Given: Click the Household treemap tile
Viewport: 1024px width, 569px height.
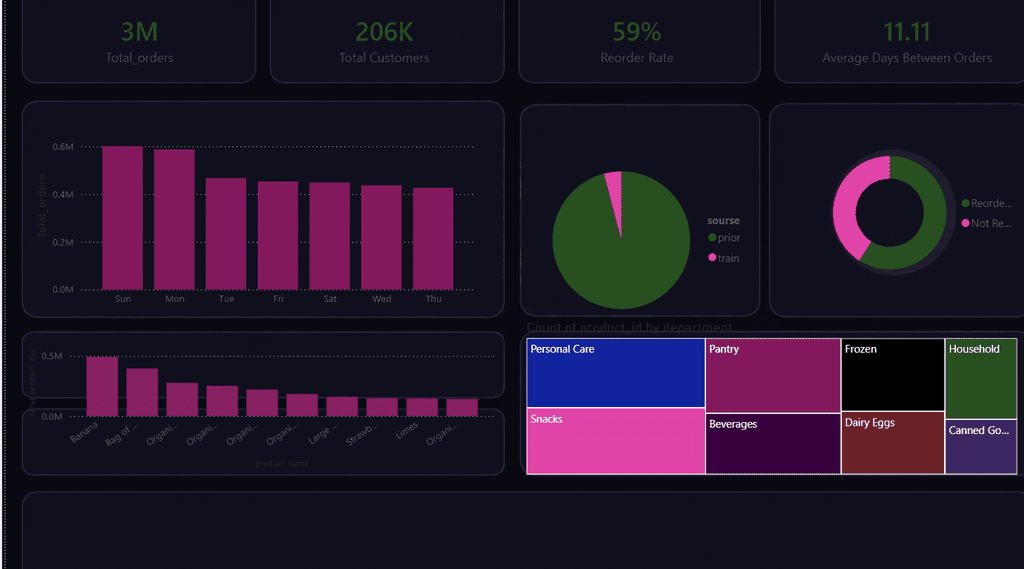Looking at the screenshot, I should pos(981,379).
